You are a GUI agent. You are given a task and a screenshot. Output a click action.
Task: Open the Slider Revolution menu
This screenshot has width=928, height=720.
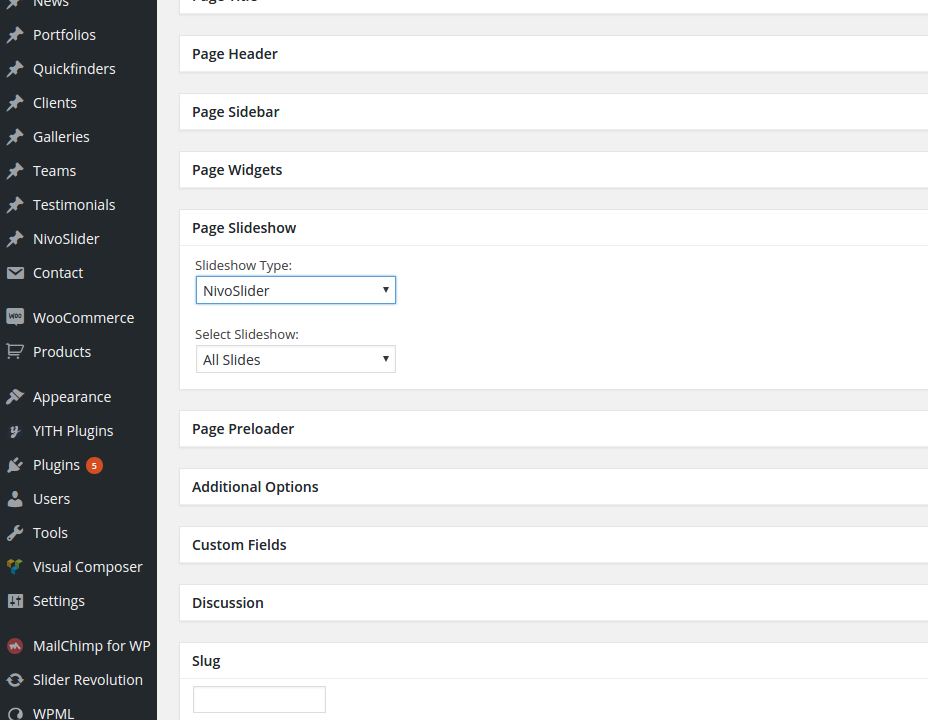tap(87, 680)
